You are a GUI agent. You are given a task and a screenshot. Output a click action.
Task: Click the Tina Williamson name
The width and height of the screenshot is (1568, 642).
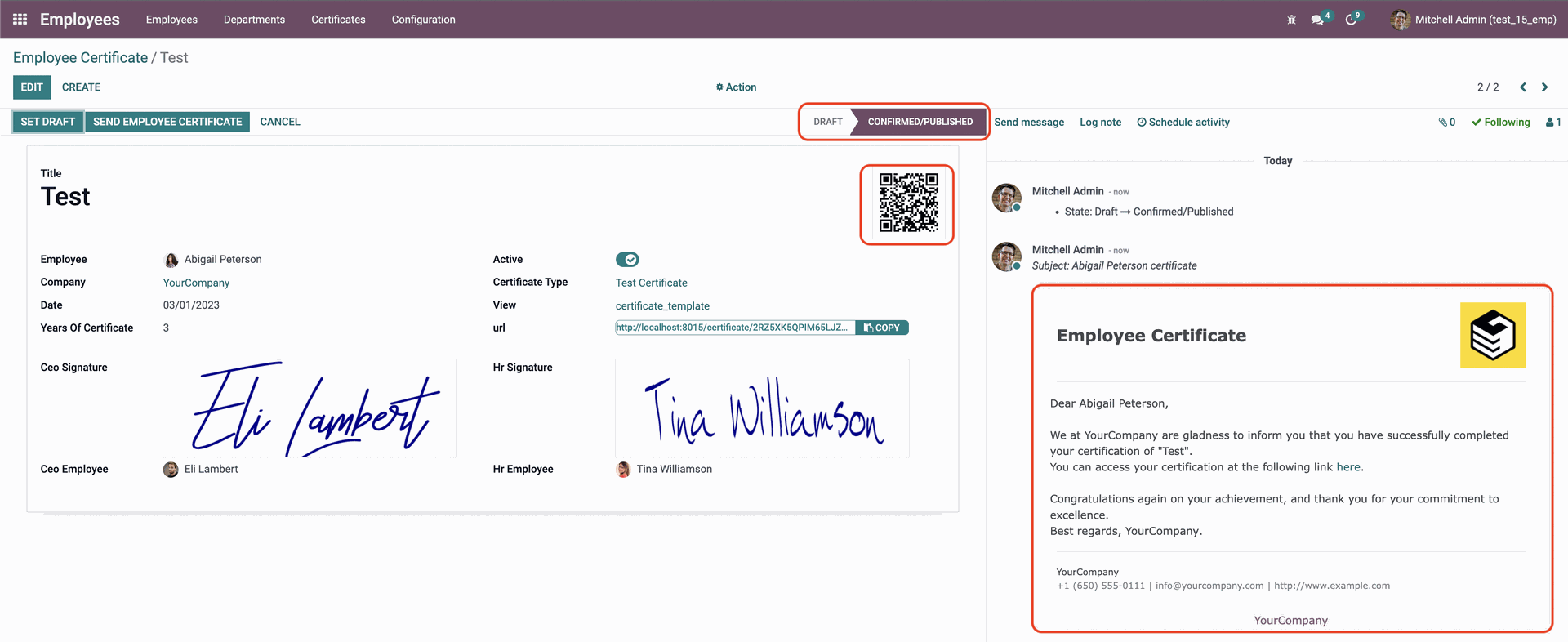coord(675,470)
